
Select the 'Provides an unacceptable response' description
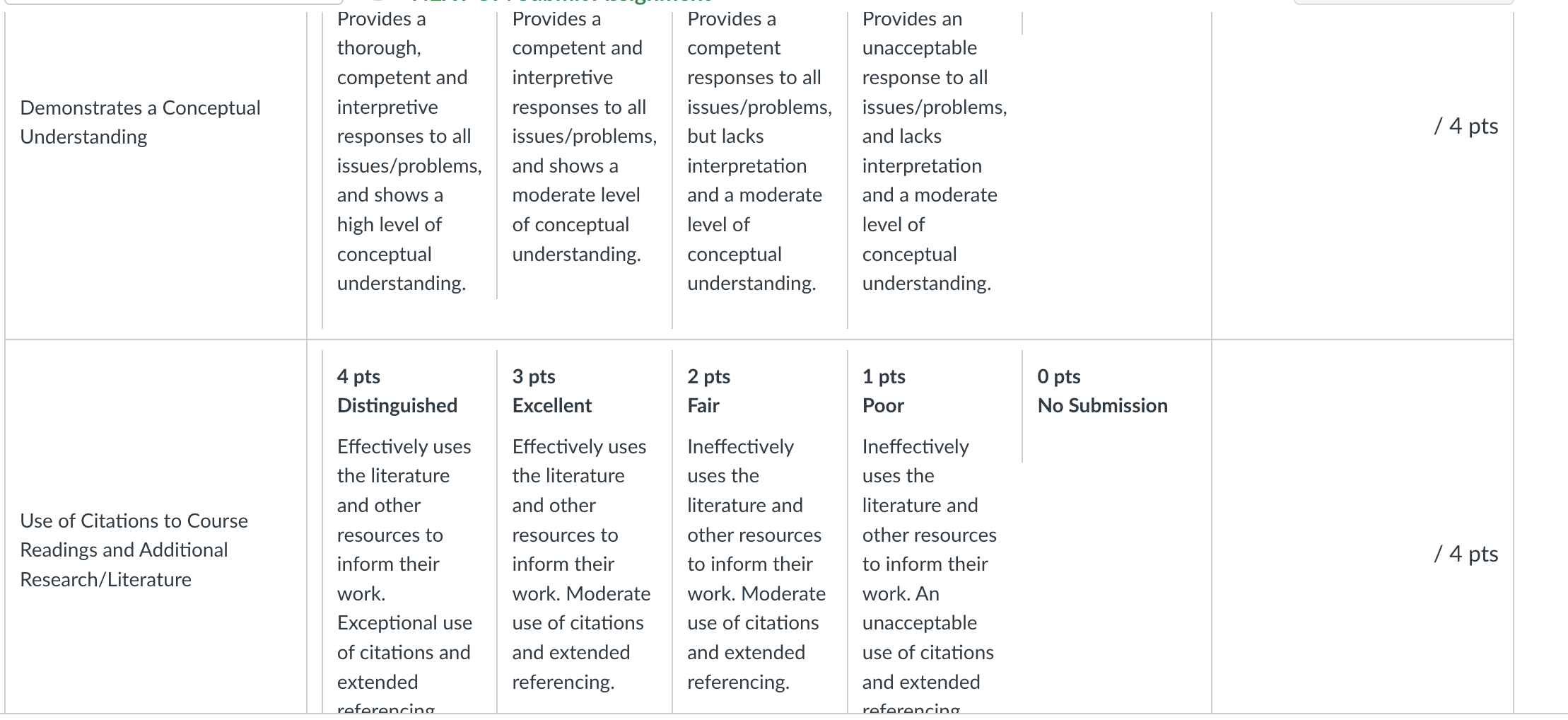pyautogui.click(x=934, y=151)
